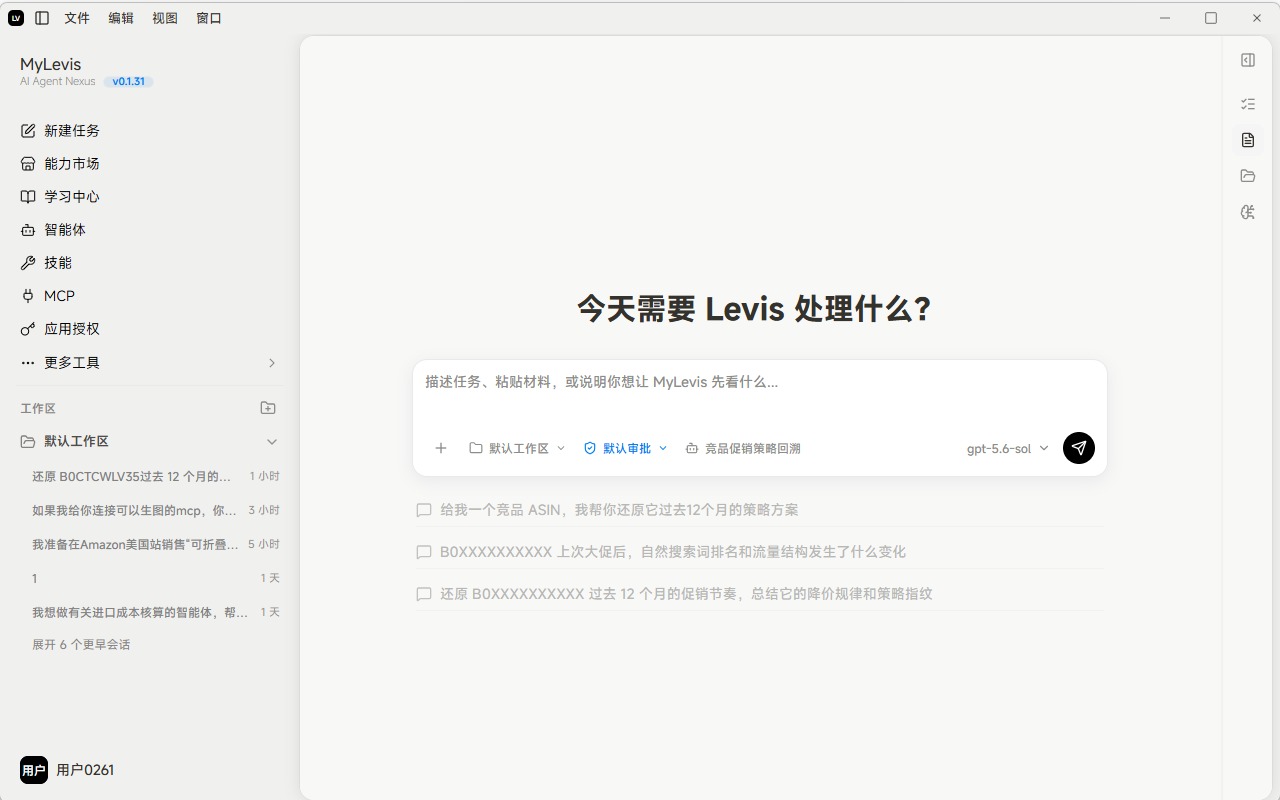Minimize the MyLevis window
The width and height of the screenshot is (1280, 800).
[x=1165, y=18]
